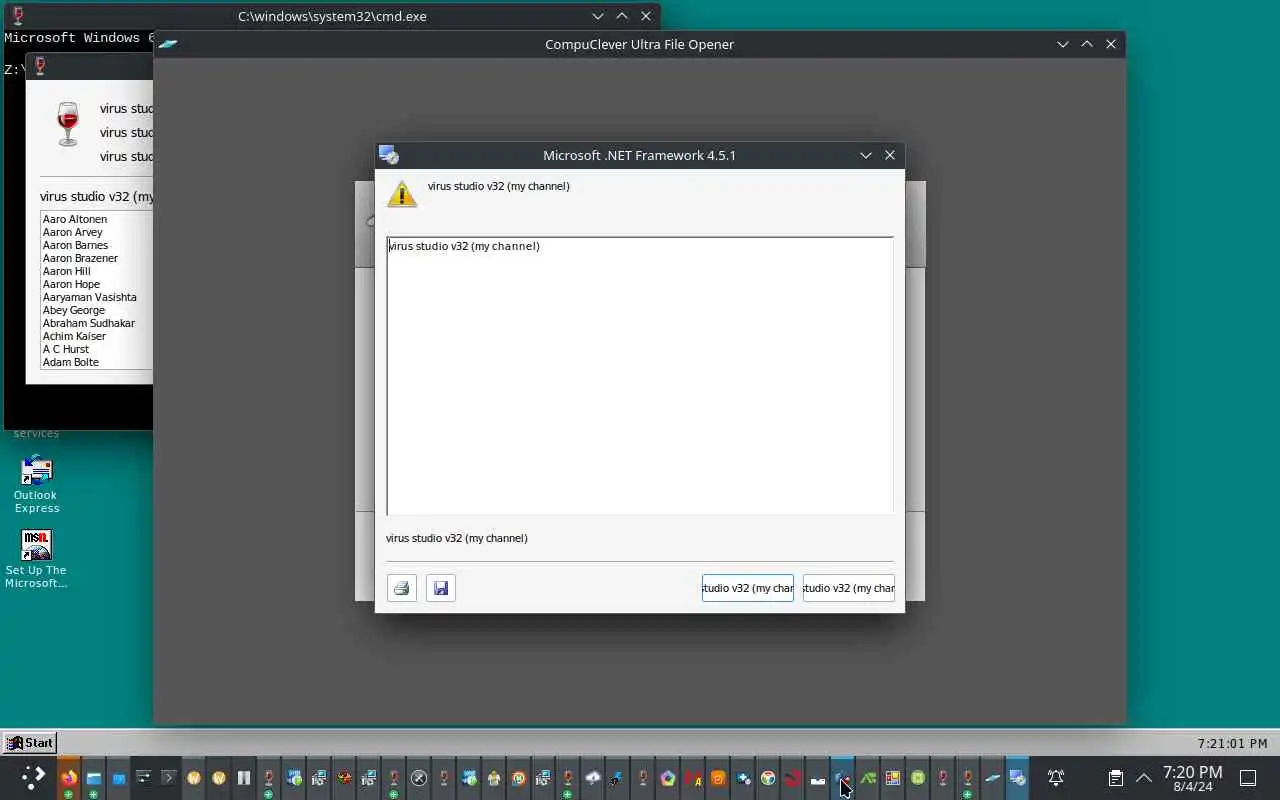Viewport: 1280px width, 800px height.
Task: Click the down chevron on CompuClever title bar
Action: (1063, 44)
